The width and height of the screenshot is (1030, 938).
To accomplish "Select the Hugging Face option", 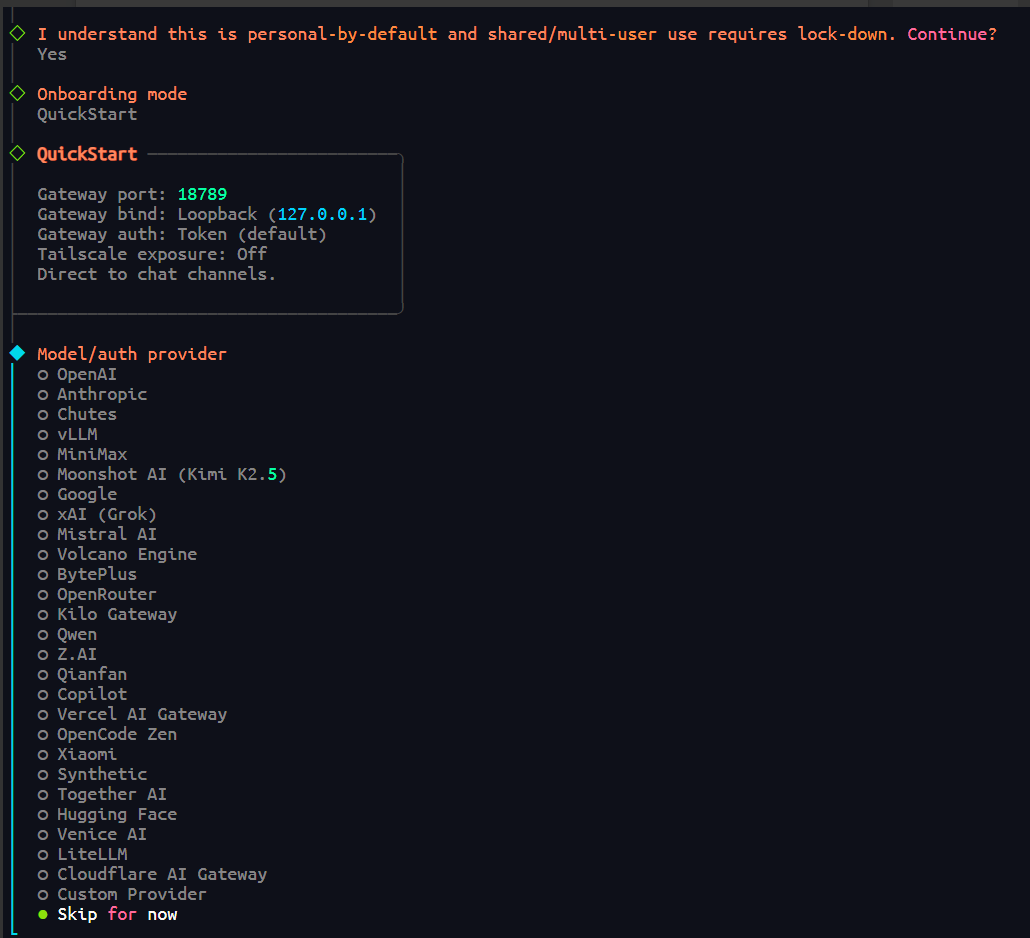I will pyautogui.click(x=107, y=815).
